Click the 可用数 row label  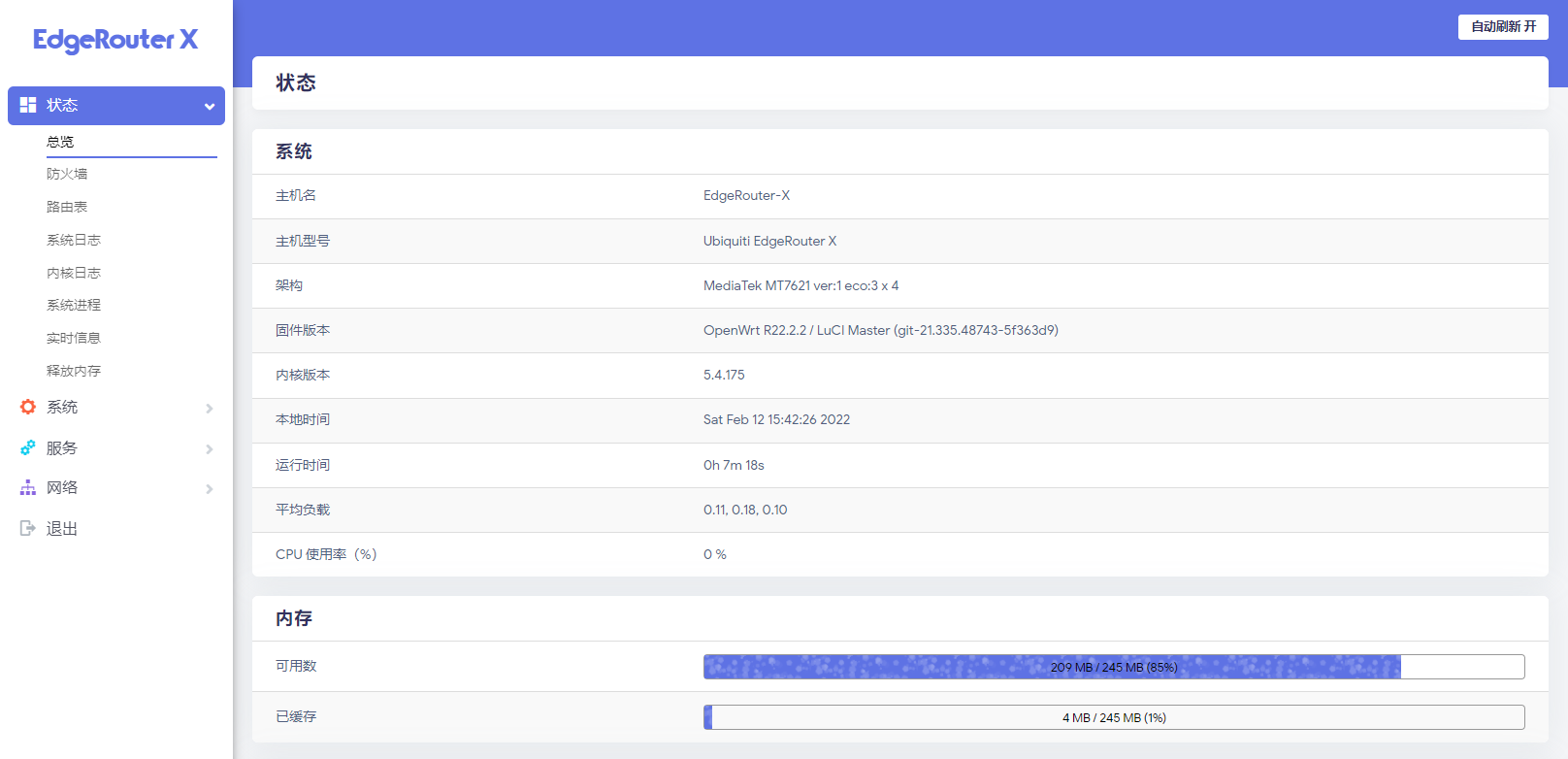(x=296, y=666)
